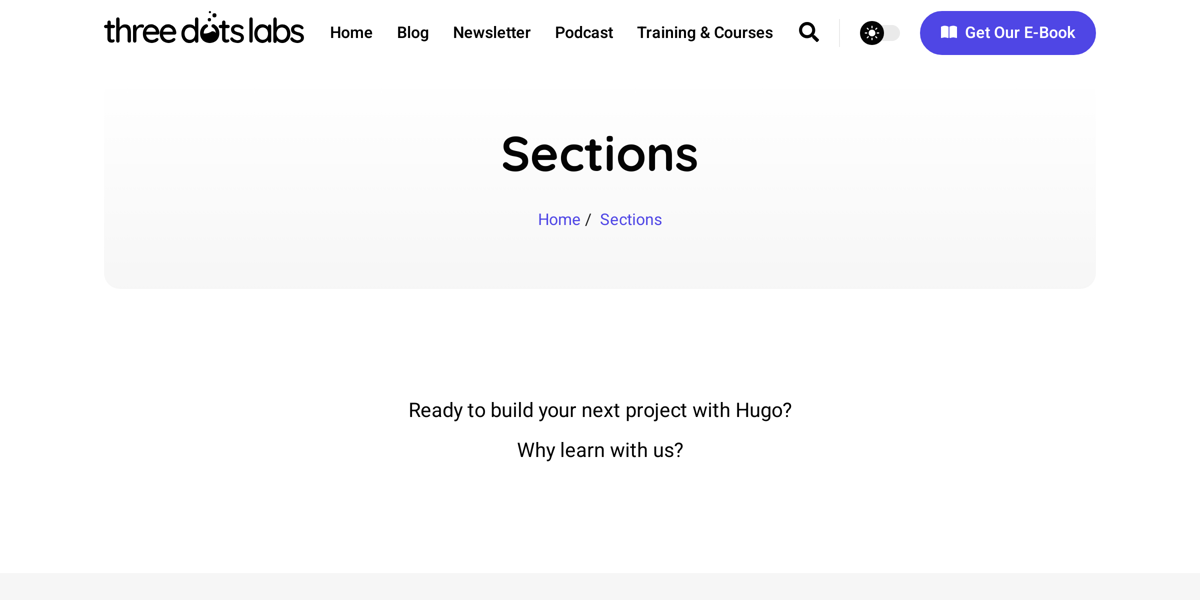Click the slash separator in the breadcrumb

[588, 219]
